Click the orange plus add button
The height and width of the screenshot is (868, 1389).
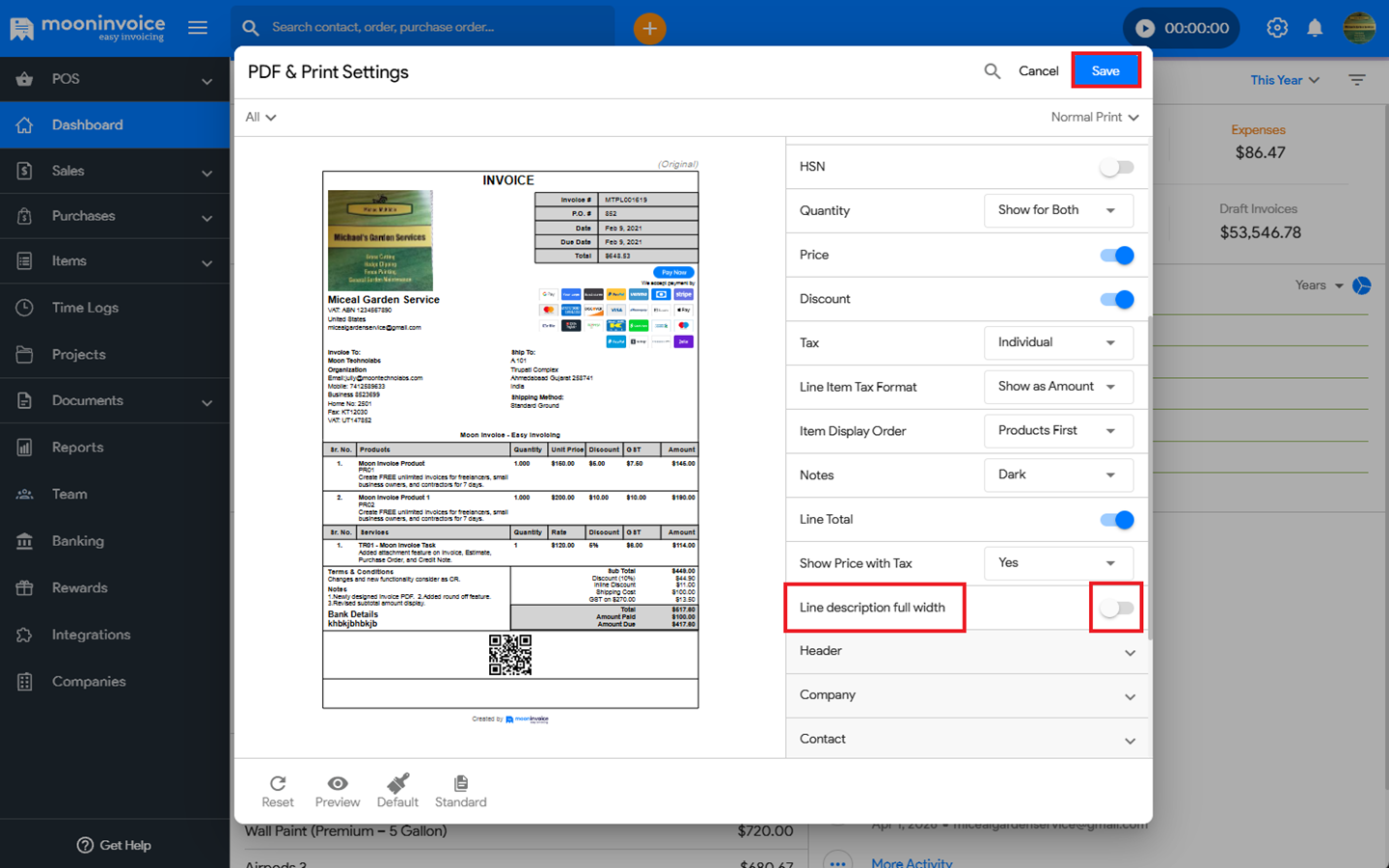tap(649, 29)
